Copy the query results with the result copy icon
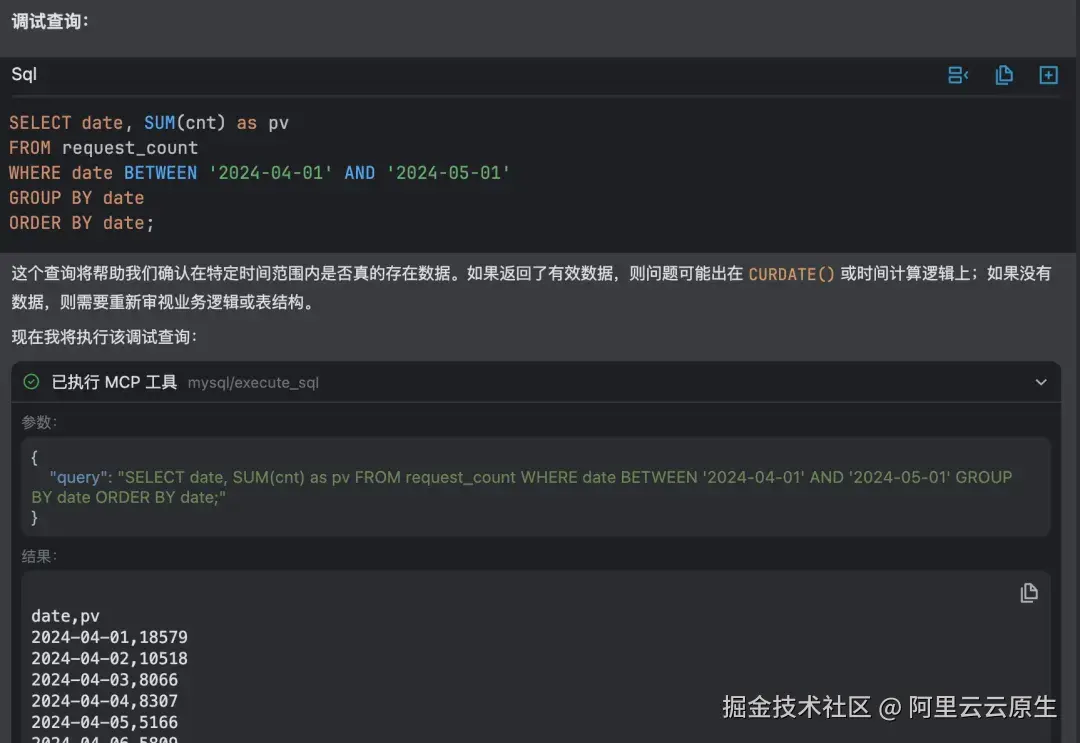 tap(1029, 592)
